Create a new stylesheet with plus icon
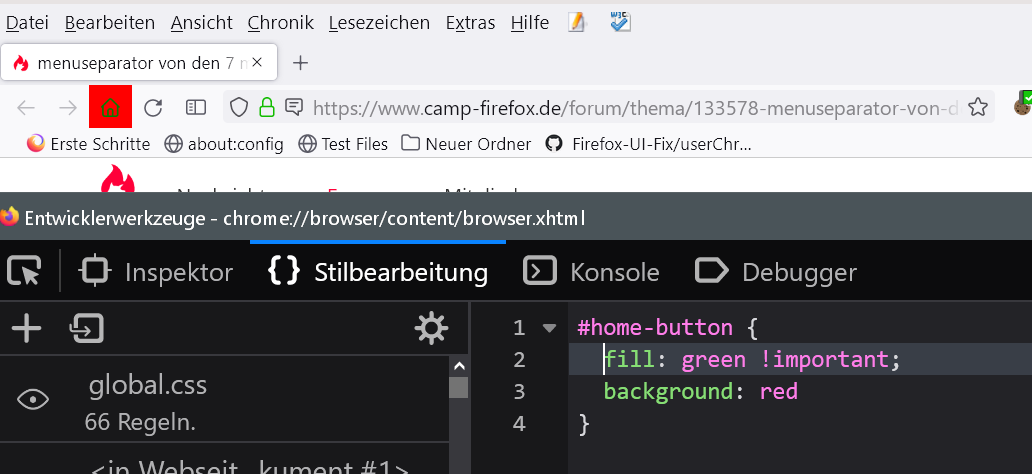The width and height of the screenshot is (1032, 474). point(26,328)
